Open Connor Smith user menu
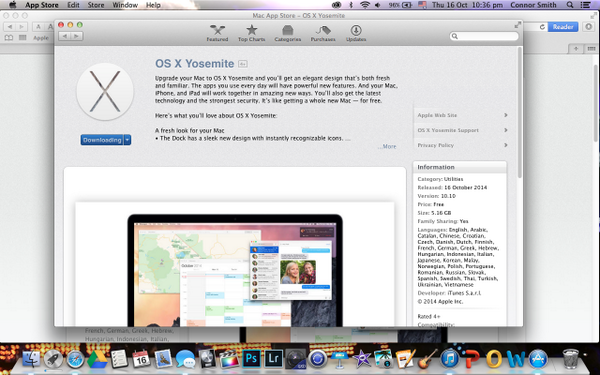 [x=533, y=5]
